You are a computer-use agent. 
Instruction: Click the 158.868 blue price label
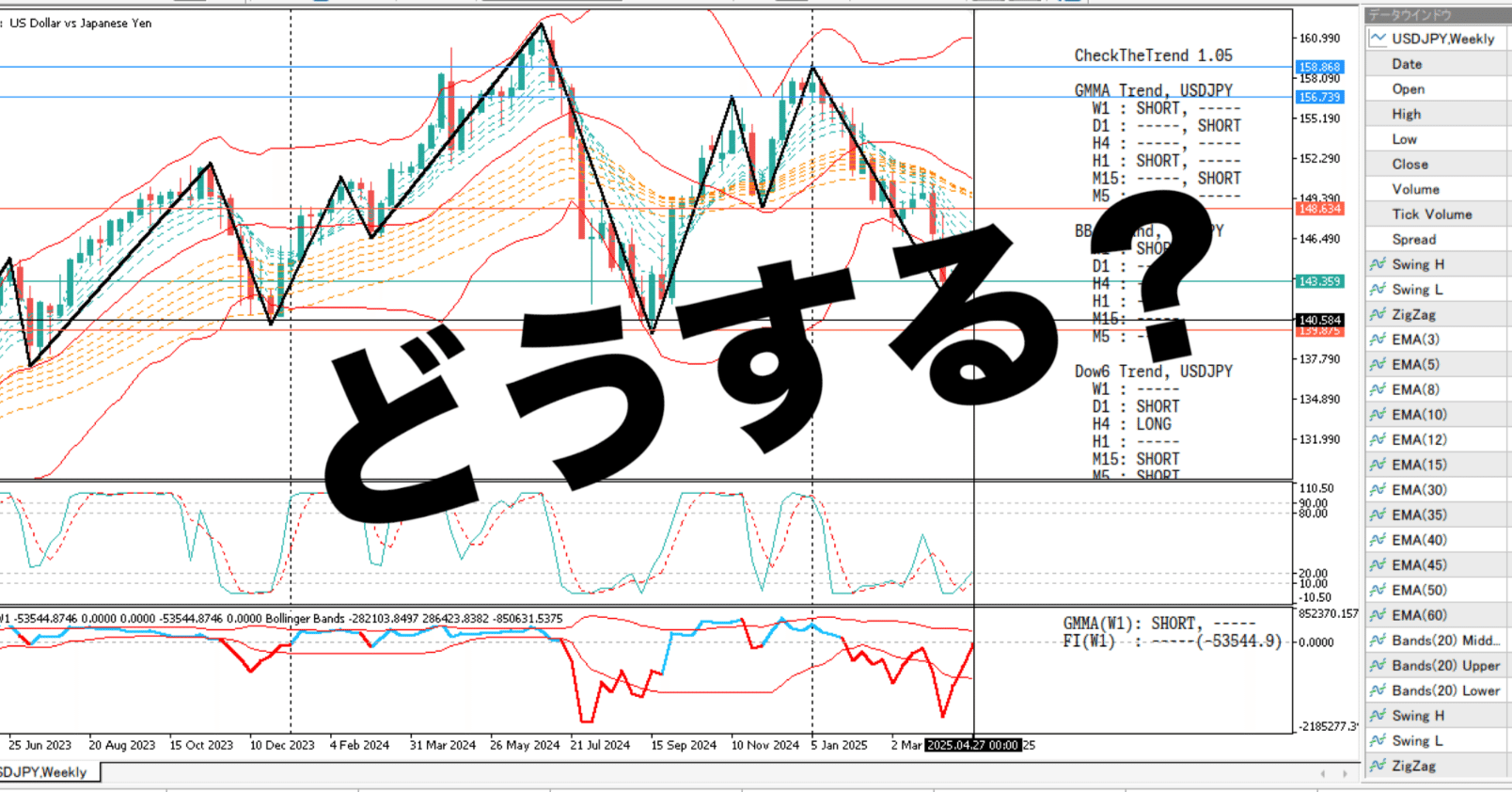[1320, 67]
